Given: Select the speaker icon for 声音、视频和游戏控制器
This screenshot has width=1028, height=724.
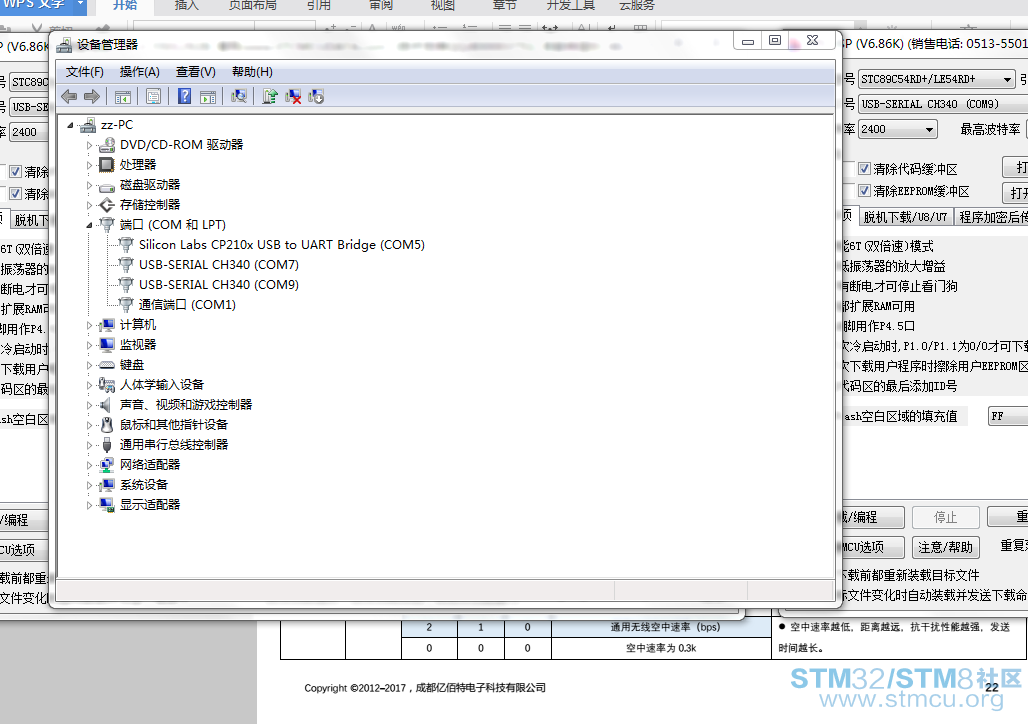Looking at the screenshot, I should pos(106,405).
